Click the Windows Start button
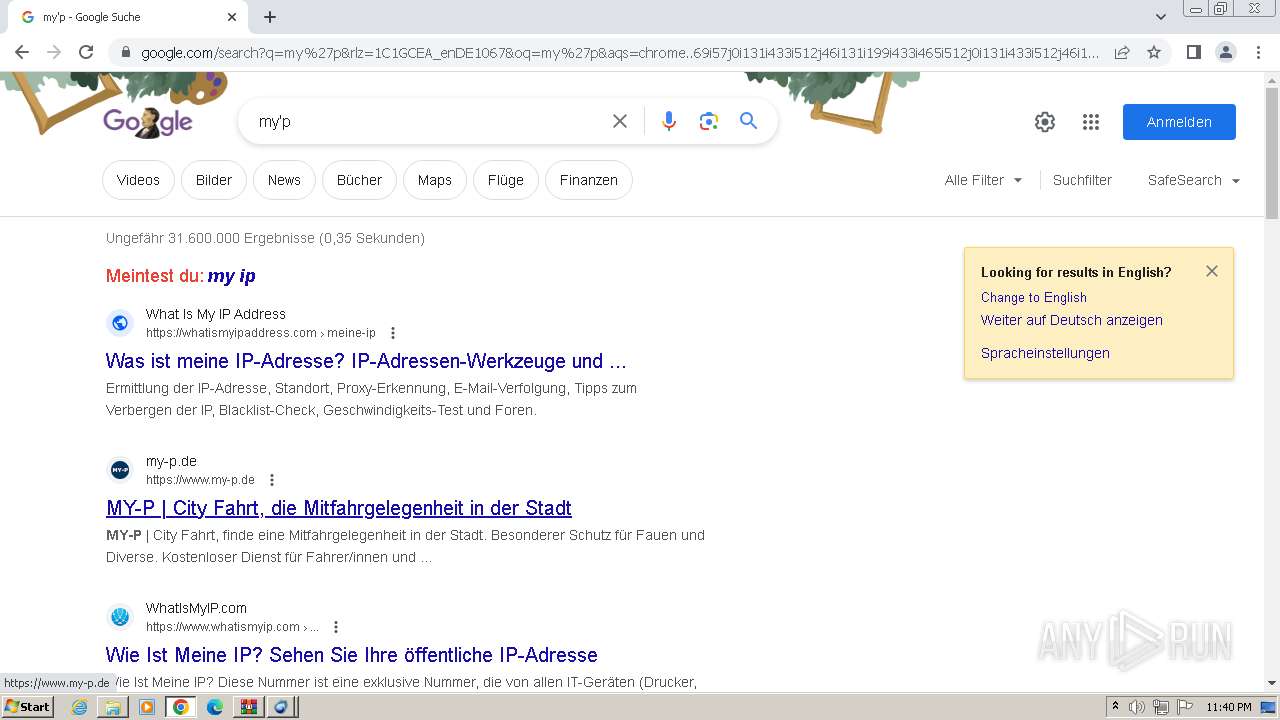The height and width of the screenshot is (720, 1280). [27, 707]
